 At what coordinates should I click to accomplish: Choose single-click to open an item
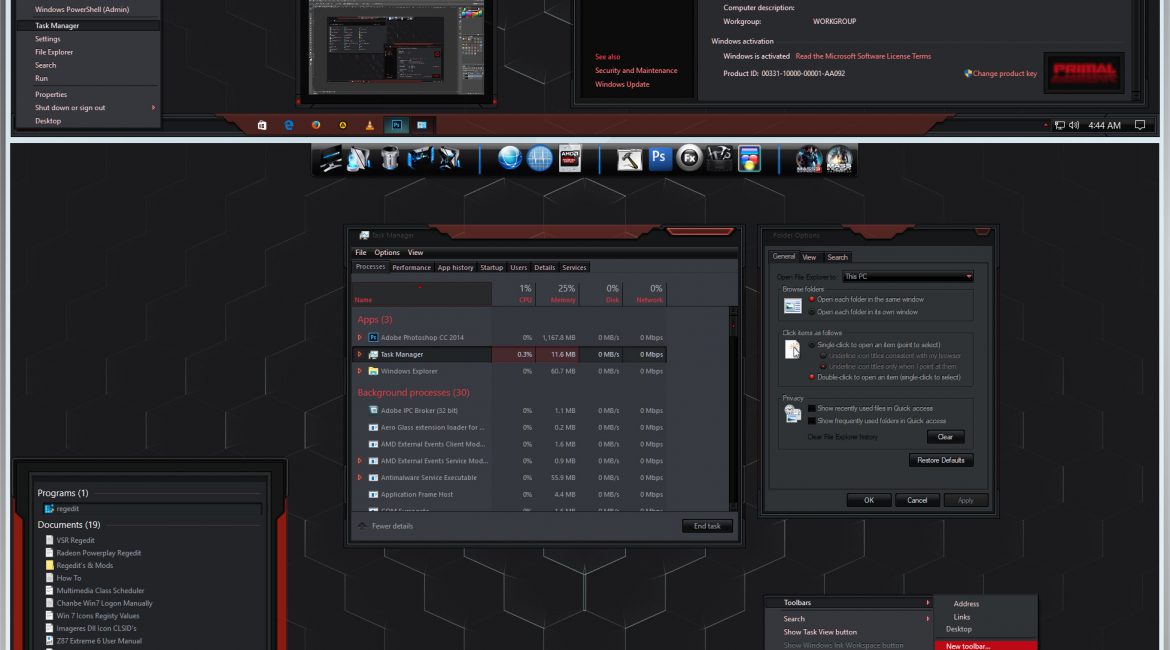pyautogui.click(x=812, y=345)
